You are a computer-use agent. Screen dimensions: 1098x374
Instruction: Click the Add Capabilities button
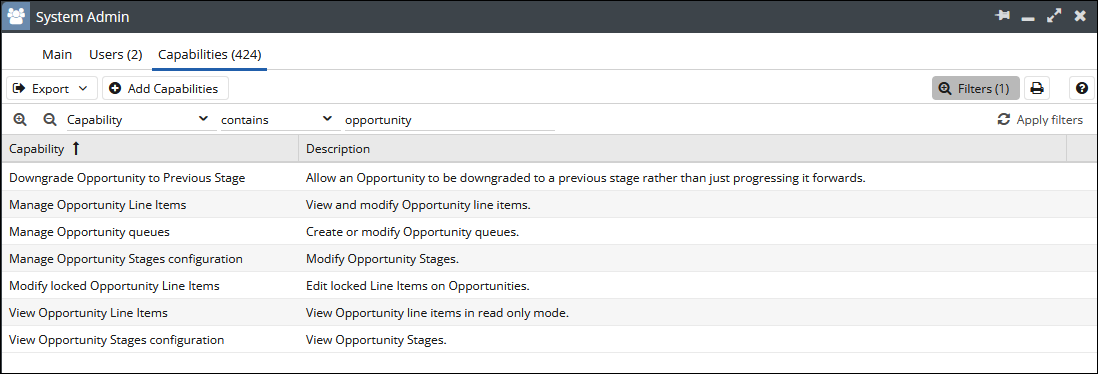click(x=165, y=89)
